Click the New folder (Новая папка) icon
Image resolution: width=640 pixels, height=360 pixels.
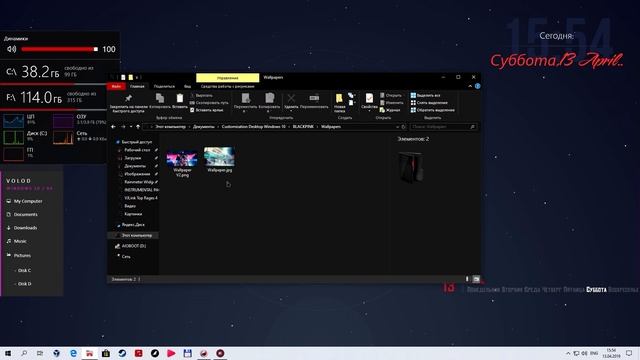point(339,98)
